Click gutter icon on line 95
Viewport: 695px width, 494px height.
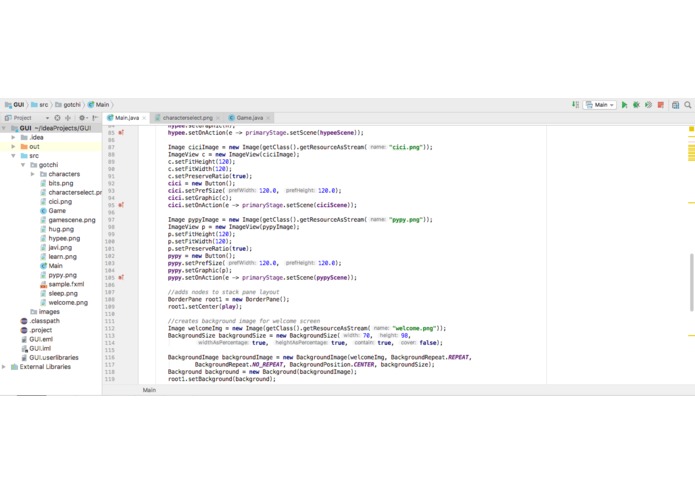coord(121,205)
